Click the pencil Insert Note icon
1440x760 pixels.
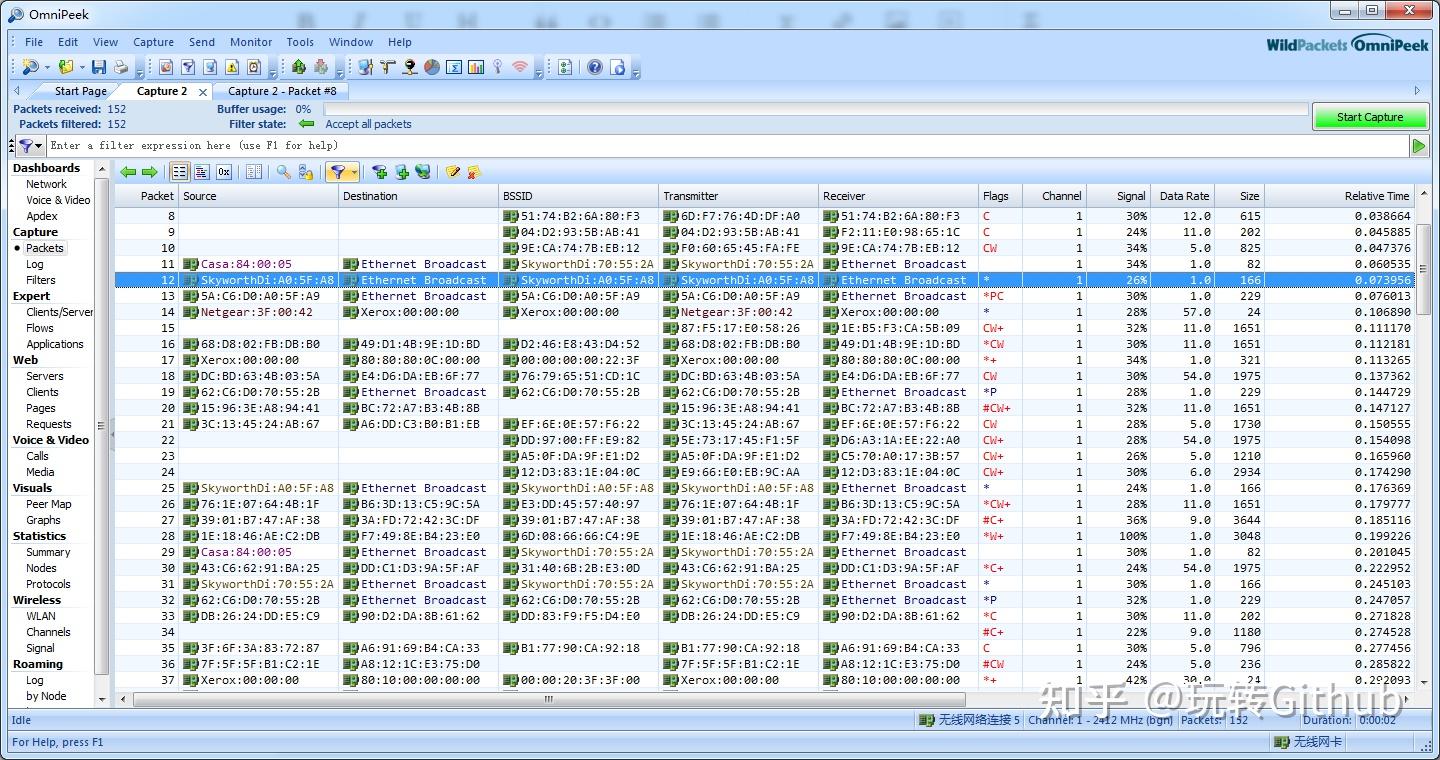[453, 172]
